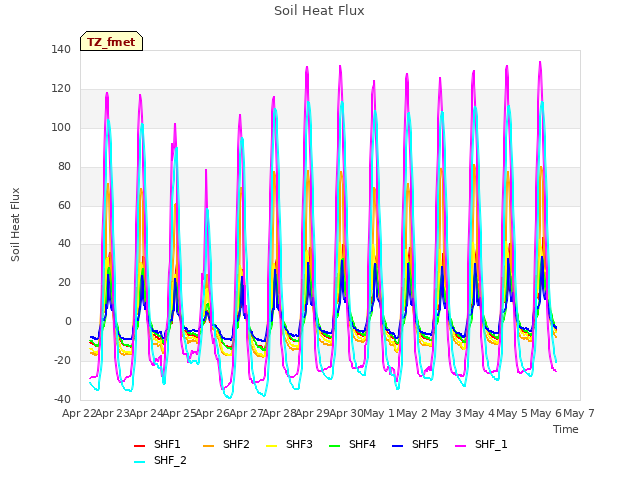This screenshot has width=640, height=480.
Task: Click the Apr 26 x-axis date label
Action: tap(212, 413)
